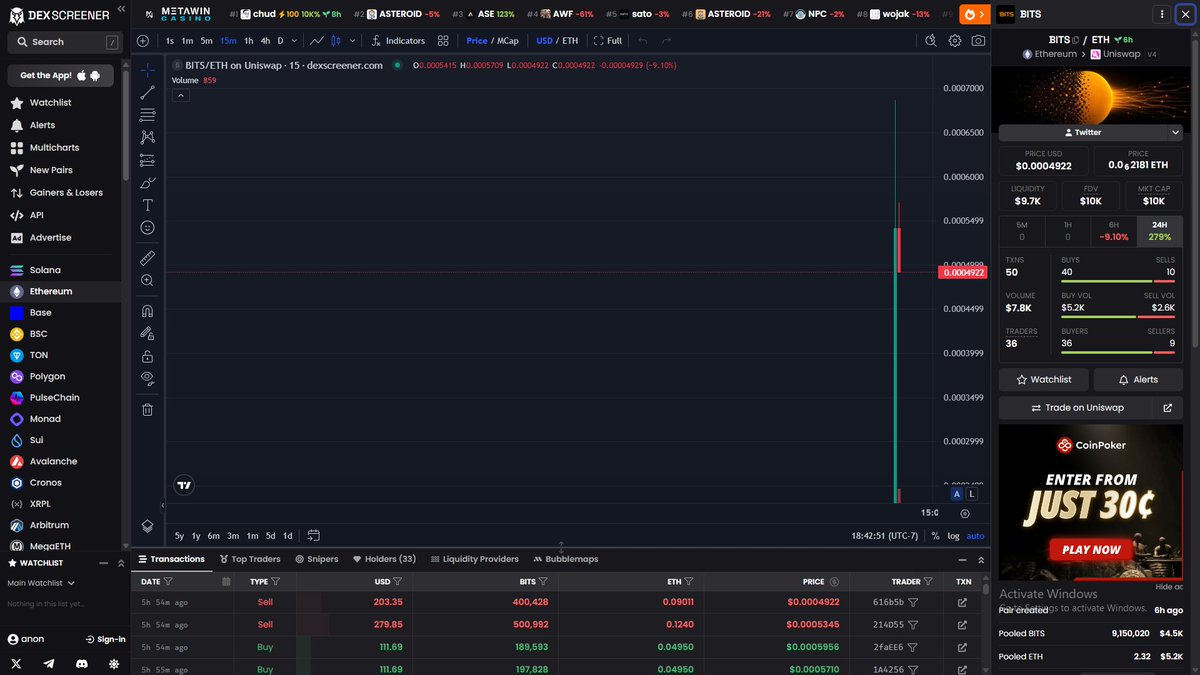Screen dimensions: 1200x675
Task: Toggle auto scale on chart
Action: click(975, 536)
